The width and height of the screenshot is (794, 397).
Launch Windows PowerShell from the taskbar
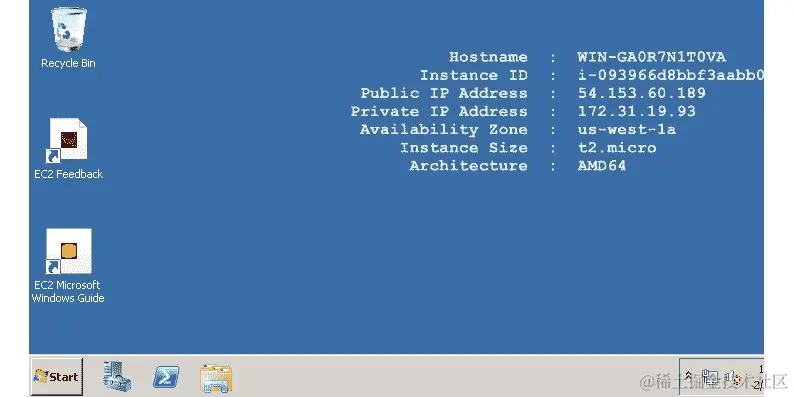167,377
